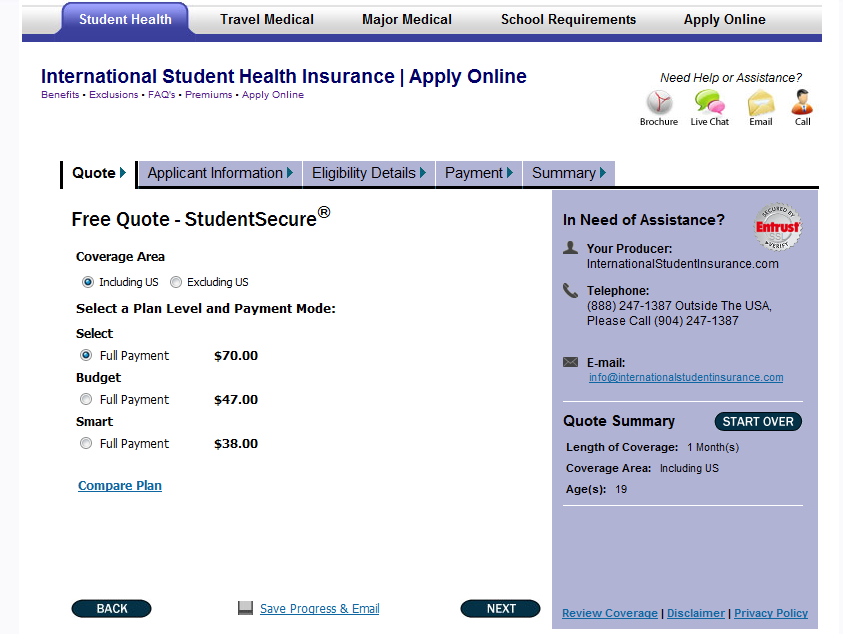Click the NEXT button
The height and width of the screenshot is (634, 843).
501,609
